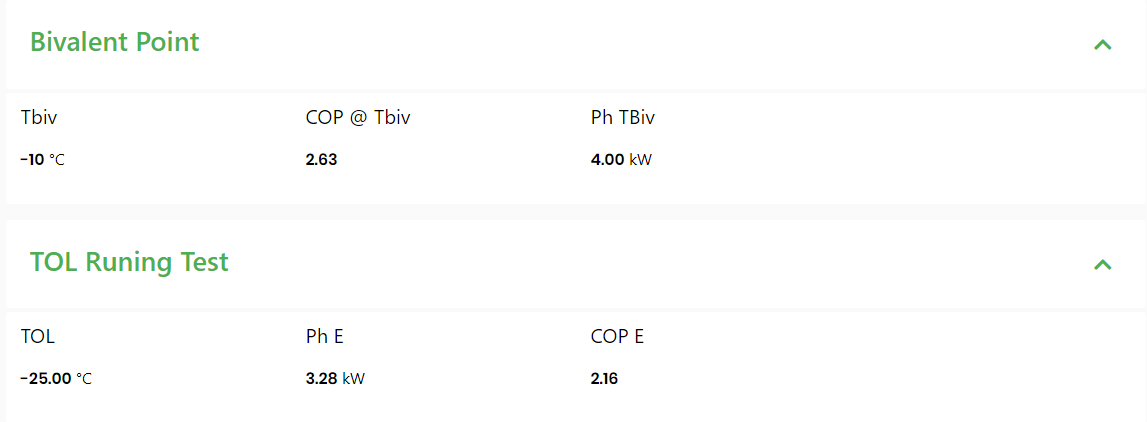Viewport: 1147px width, 422px height.
Task: Click the -25.00 TOL number
Action: pyautogui.click(x=46, y=379)
